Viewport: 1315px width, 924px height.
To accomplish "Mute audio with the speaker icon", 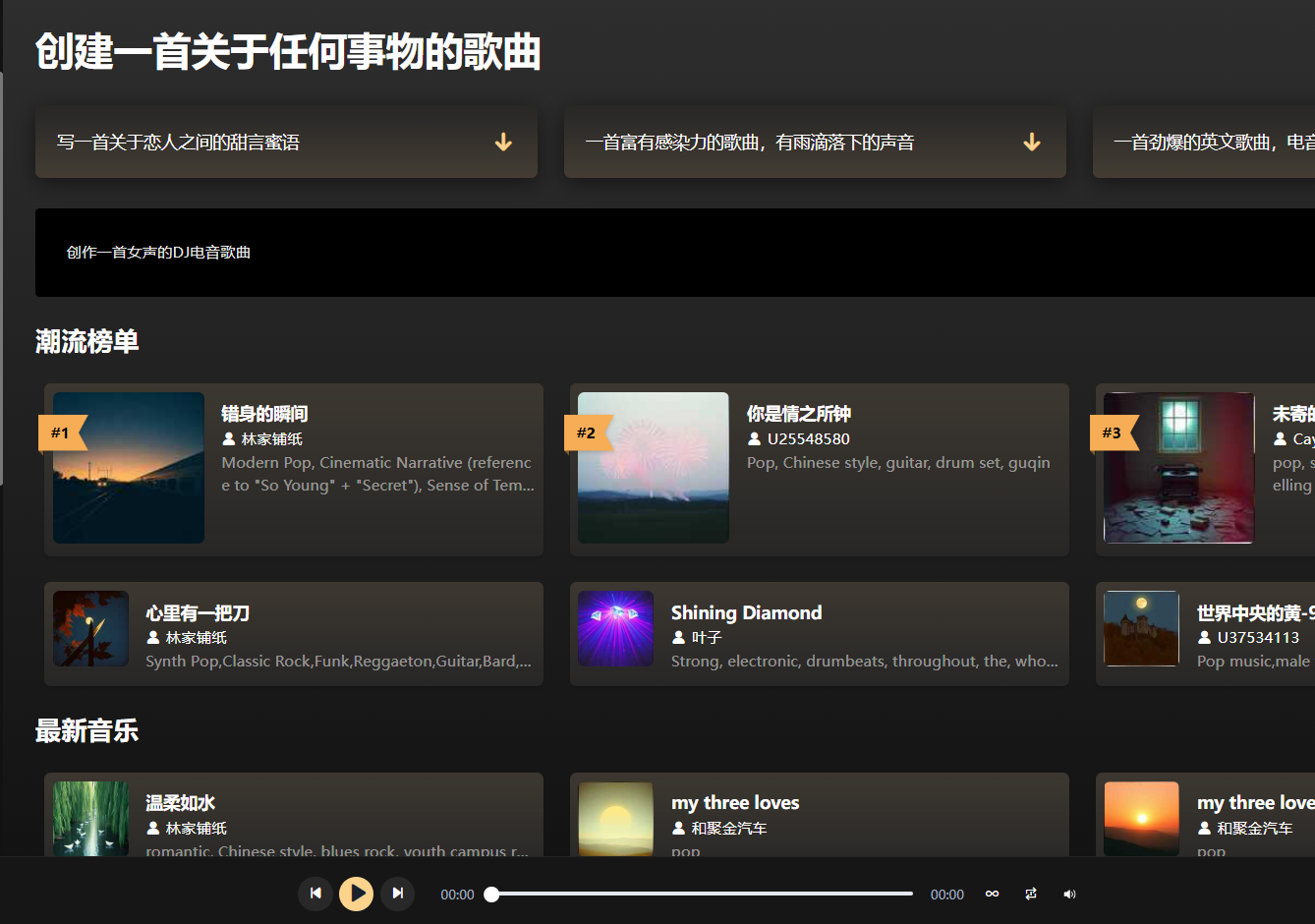I will [1069, 895].
